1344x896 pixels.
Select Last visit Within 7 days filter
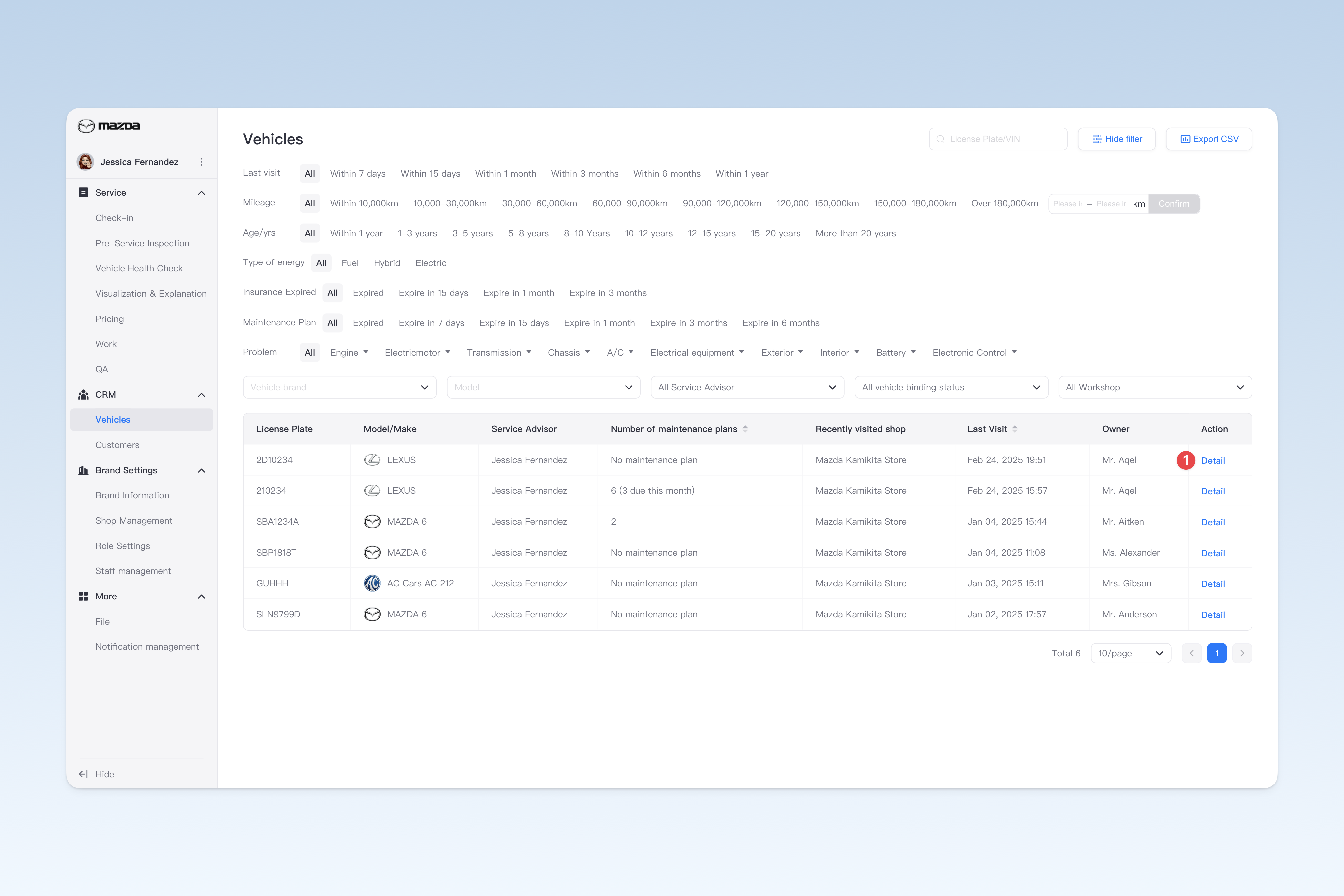coord(358,174)
